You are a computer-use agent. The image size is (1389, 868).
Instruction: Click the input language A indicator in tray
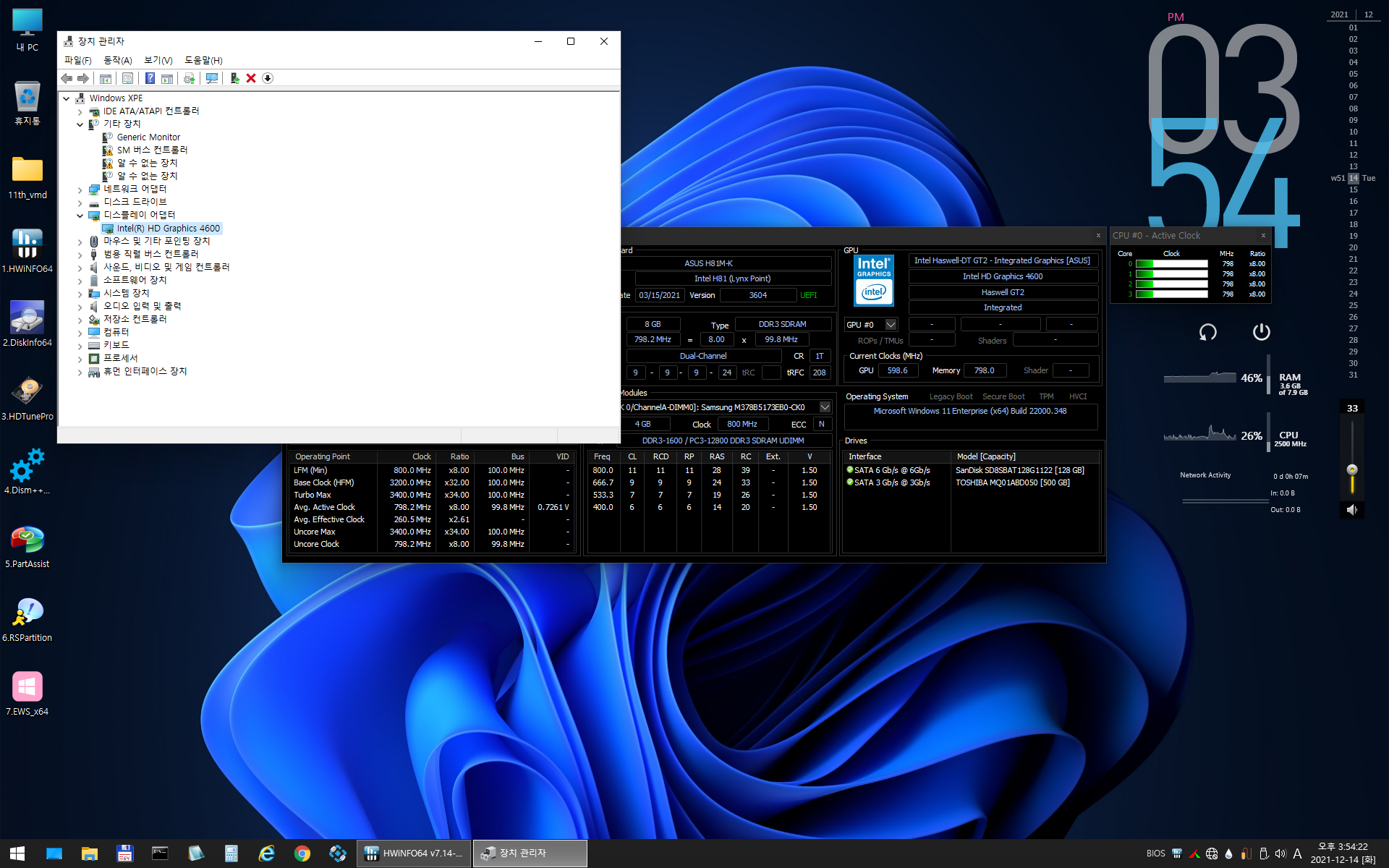[x=1297, y=854]
